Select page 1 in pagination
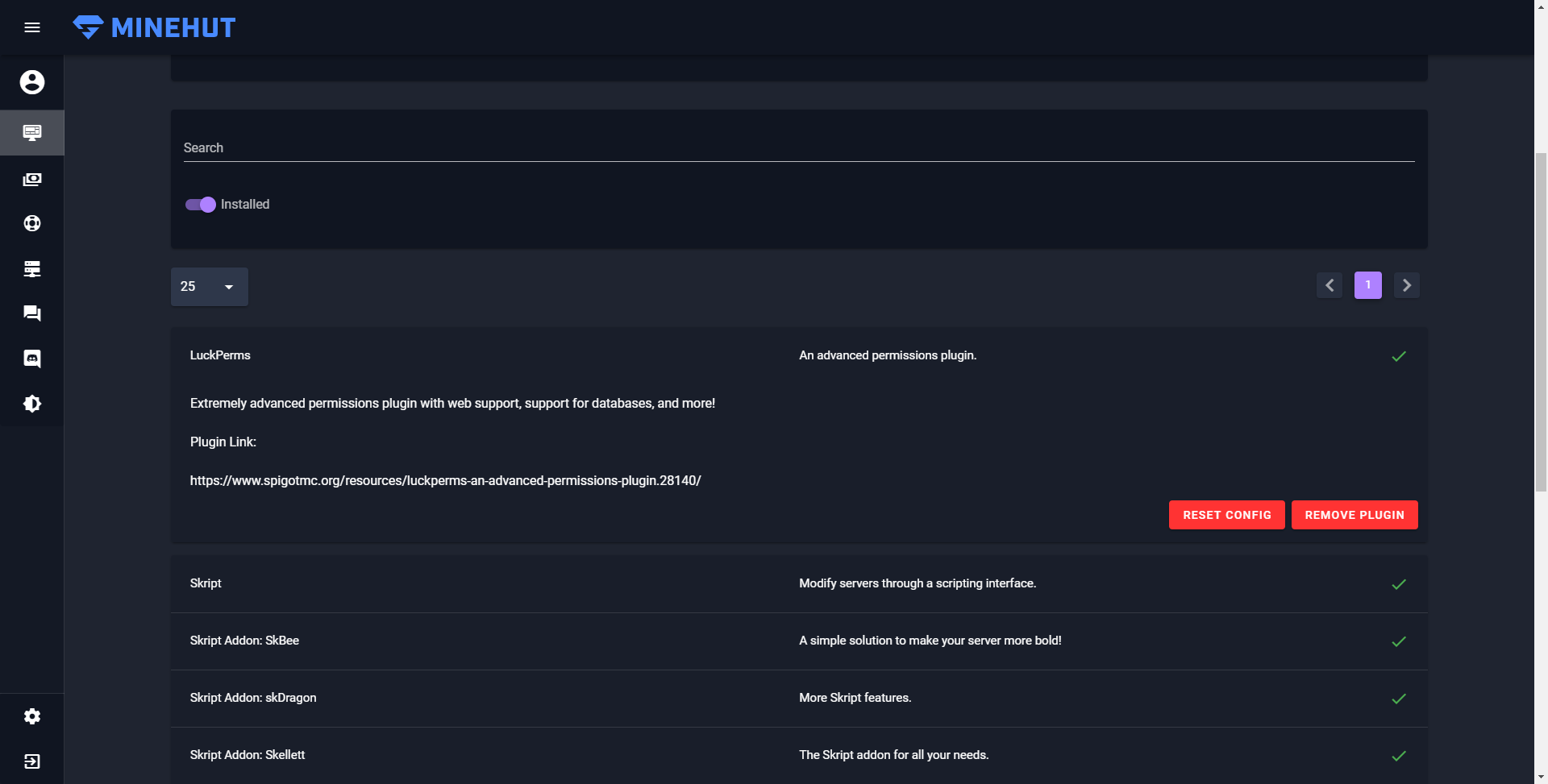The width and height of the screenshot is (1548, 784). pos(1368,285)
